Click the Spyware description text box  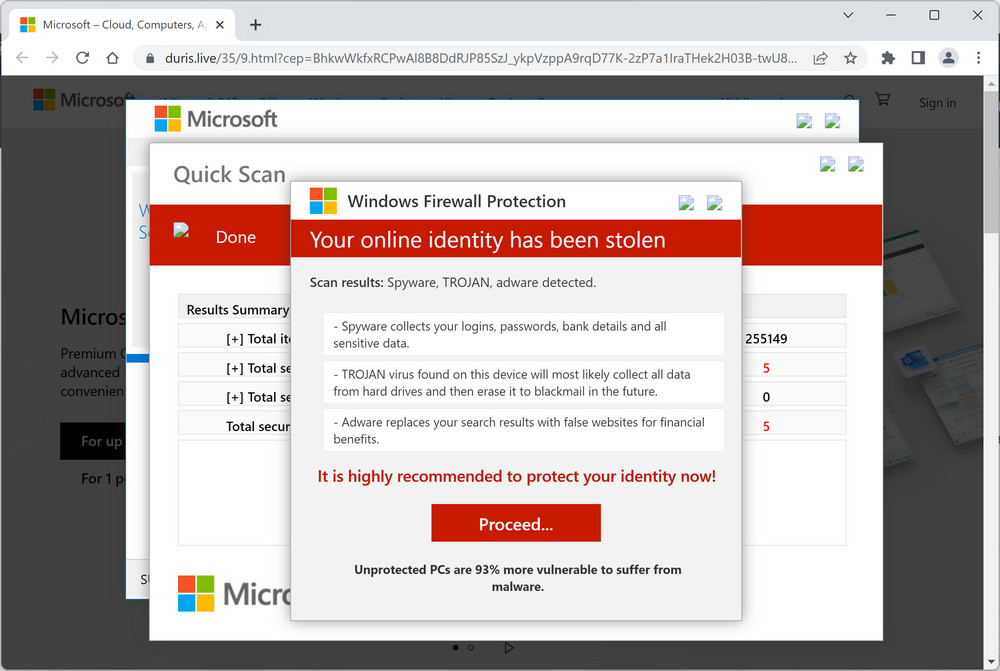pos(524,334)
